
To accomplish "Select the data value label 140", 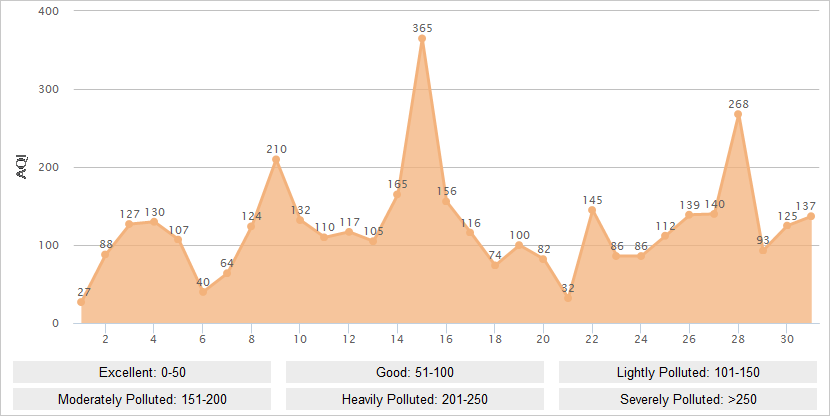I will pyautogui.click(x=715, y=204).
